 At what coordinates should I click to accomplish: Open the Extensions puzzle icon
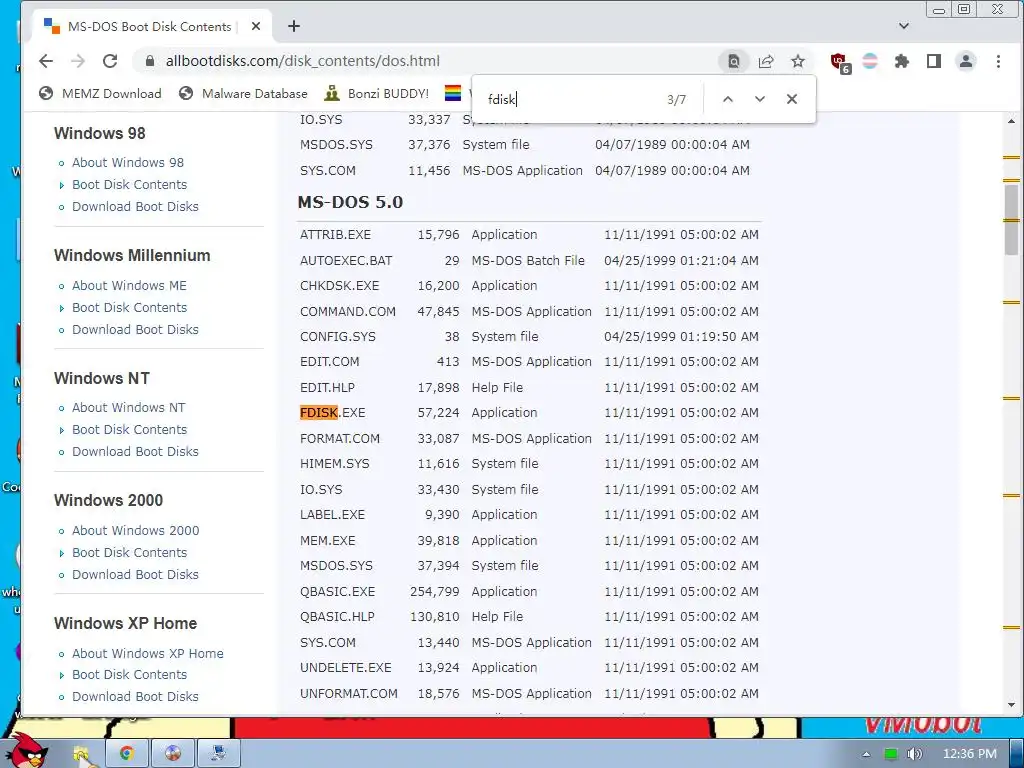(x=902, y=61)
